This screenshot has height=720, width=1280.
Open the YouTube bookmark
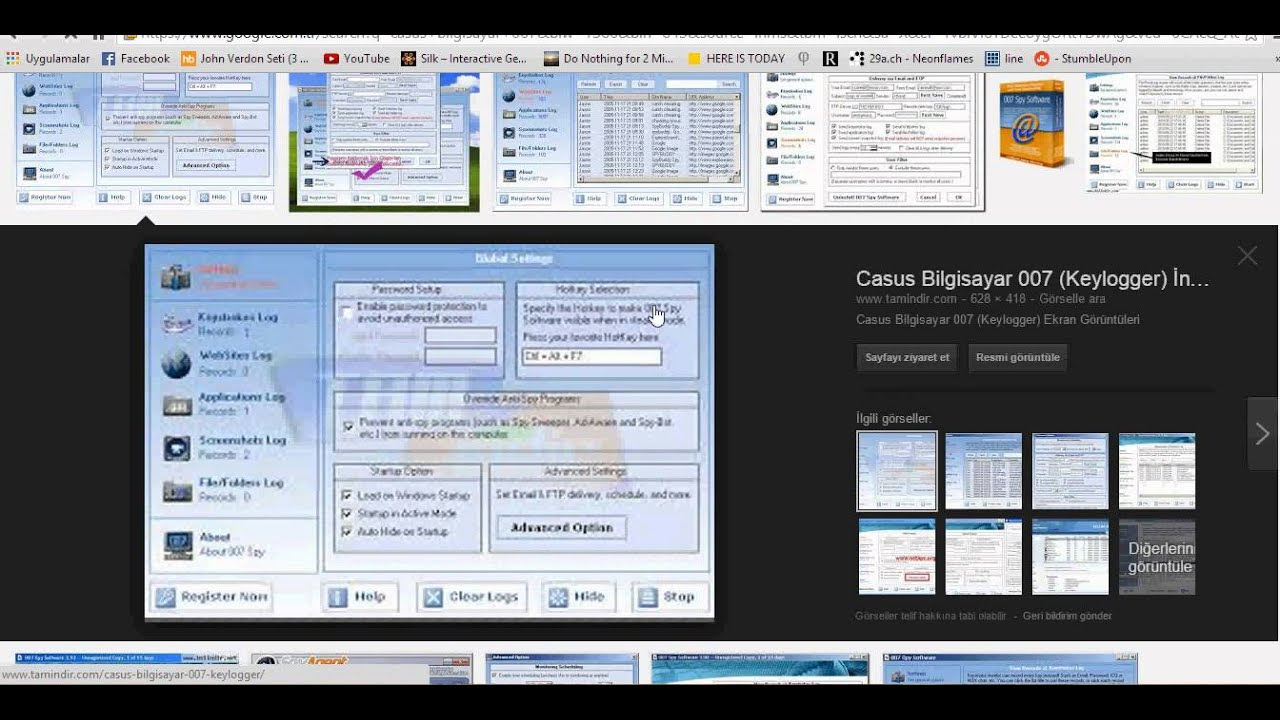(x=356, y=59)
